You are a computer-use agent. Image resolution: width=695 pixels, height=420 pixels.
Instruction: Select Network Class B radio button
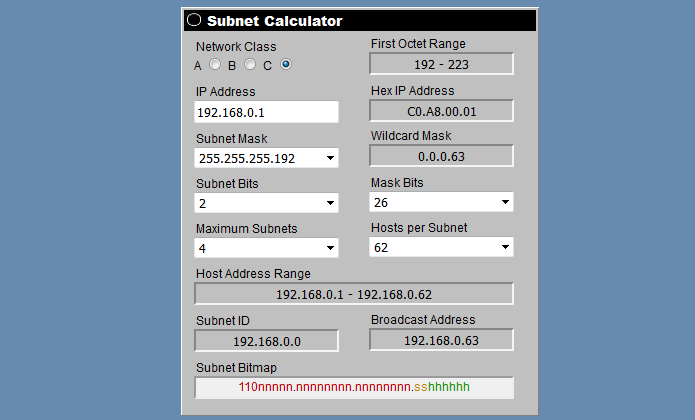pos(250,65)
